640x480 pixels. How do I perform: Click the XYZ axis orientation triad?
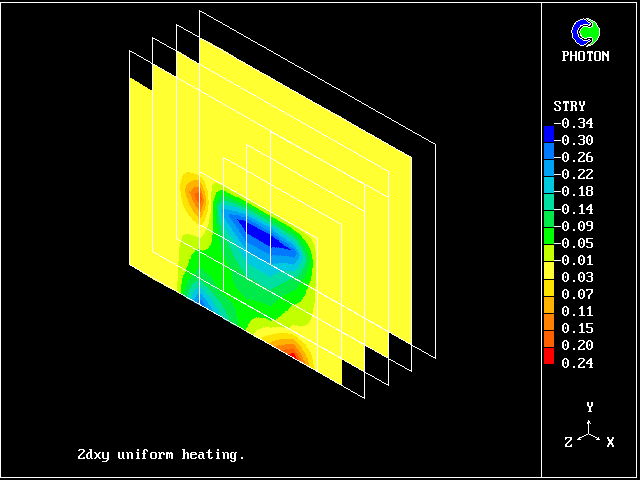click(x=591, y=430)
